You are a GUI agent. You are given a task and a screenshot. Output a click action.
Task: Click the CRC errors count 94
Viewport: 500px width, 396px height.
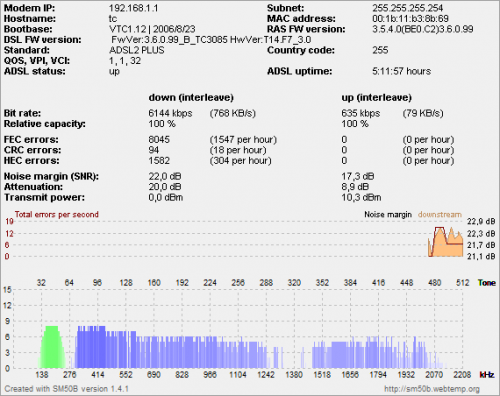coord(154,150)
